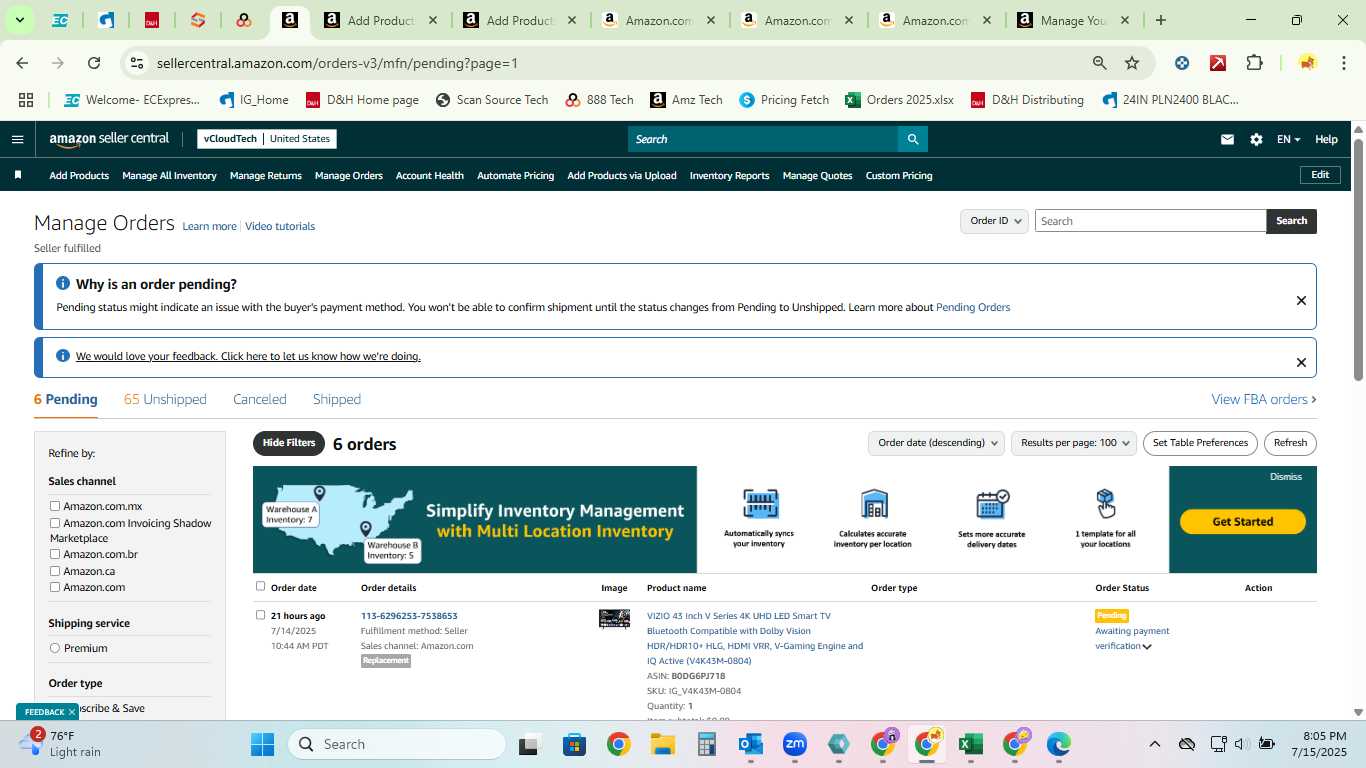Check Amazon.com Invoicing Shadow Marketplace filter
This screenshot has width=1366, height=768.
click(x=55, y=523)
